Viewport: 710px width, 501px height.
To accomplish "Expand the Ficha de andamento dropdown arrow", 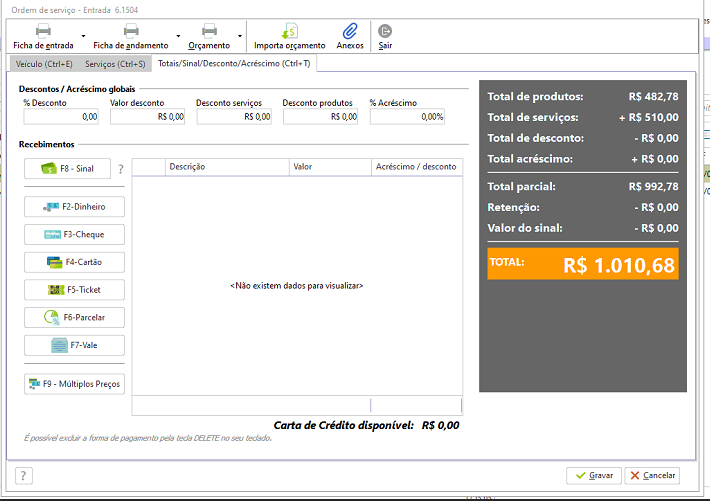I will pyautogui.click(x=178, y=36).
